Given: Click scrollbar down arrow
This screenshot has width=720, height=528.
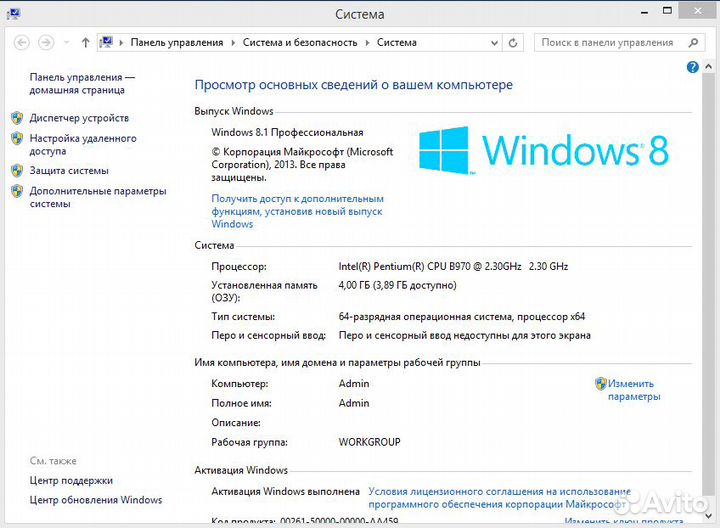Looking at the screenshot, I should tap(709, 516).
